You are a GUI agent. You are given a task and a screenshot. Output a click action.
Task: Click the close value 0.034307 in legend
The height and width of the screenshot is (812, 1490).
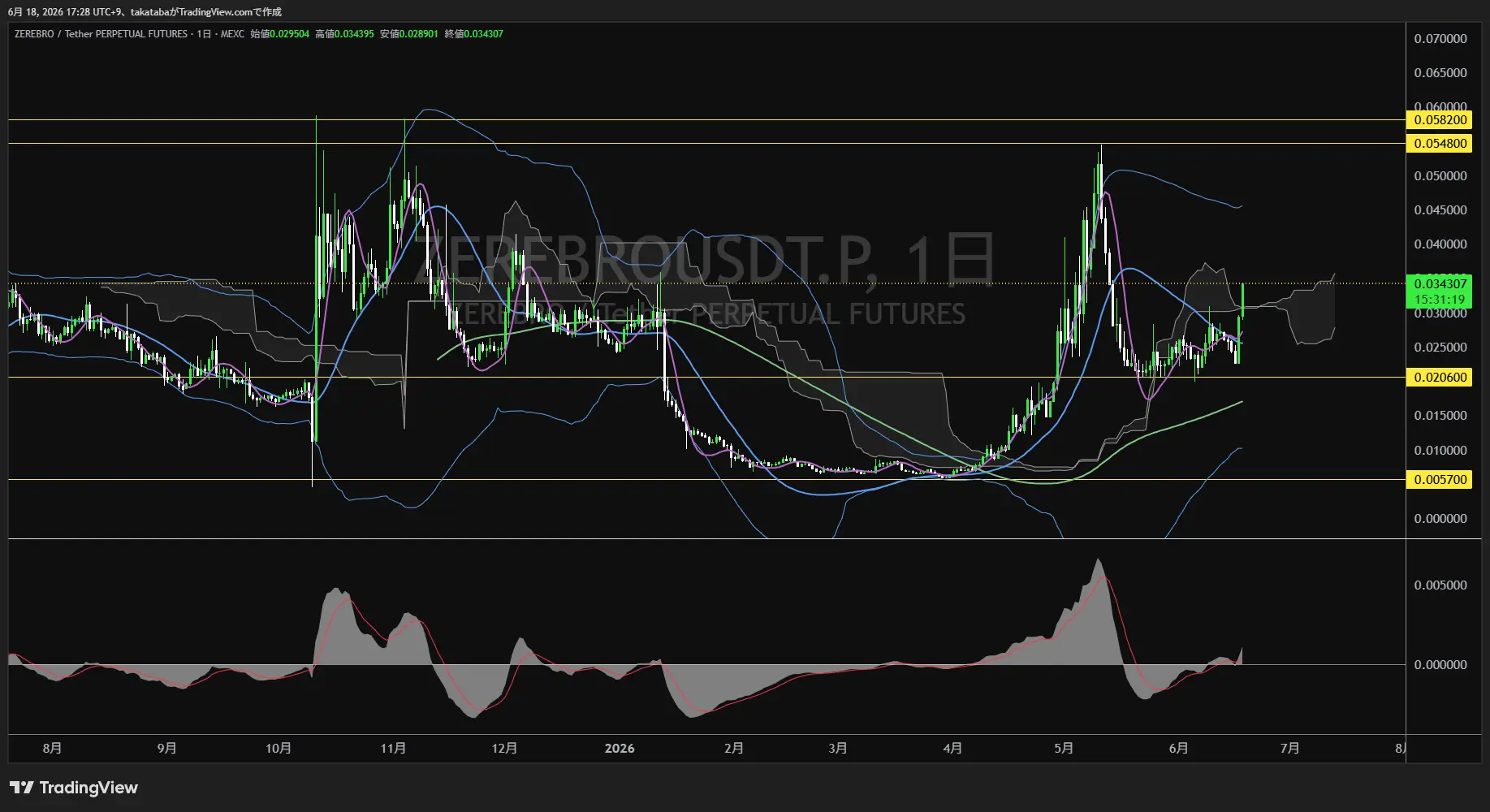pyautogui.click(x=483, y=34)
